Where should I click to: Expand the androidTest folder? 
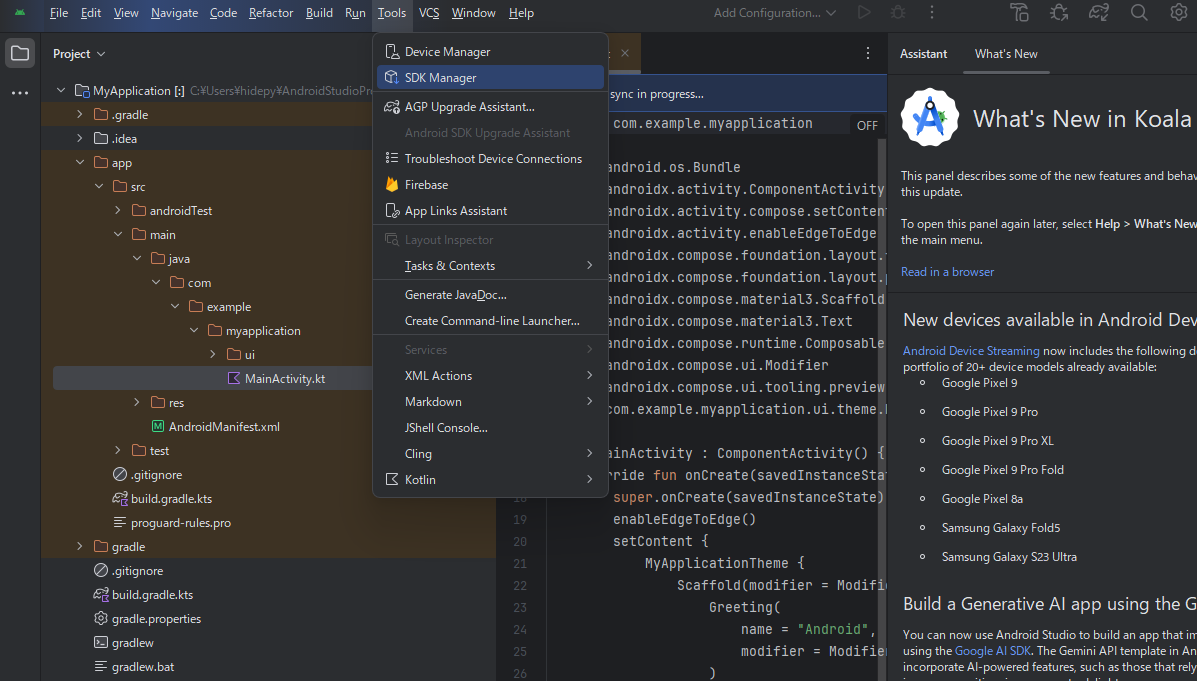(x=118, y=210)
